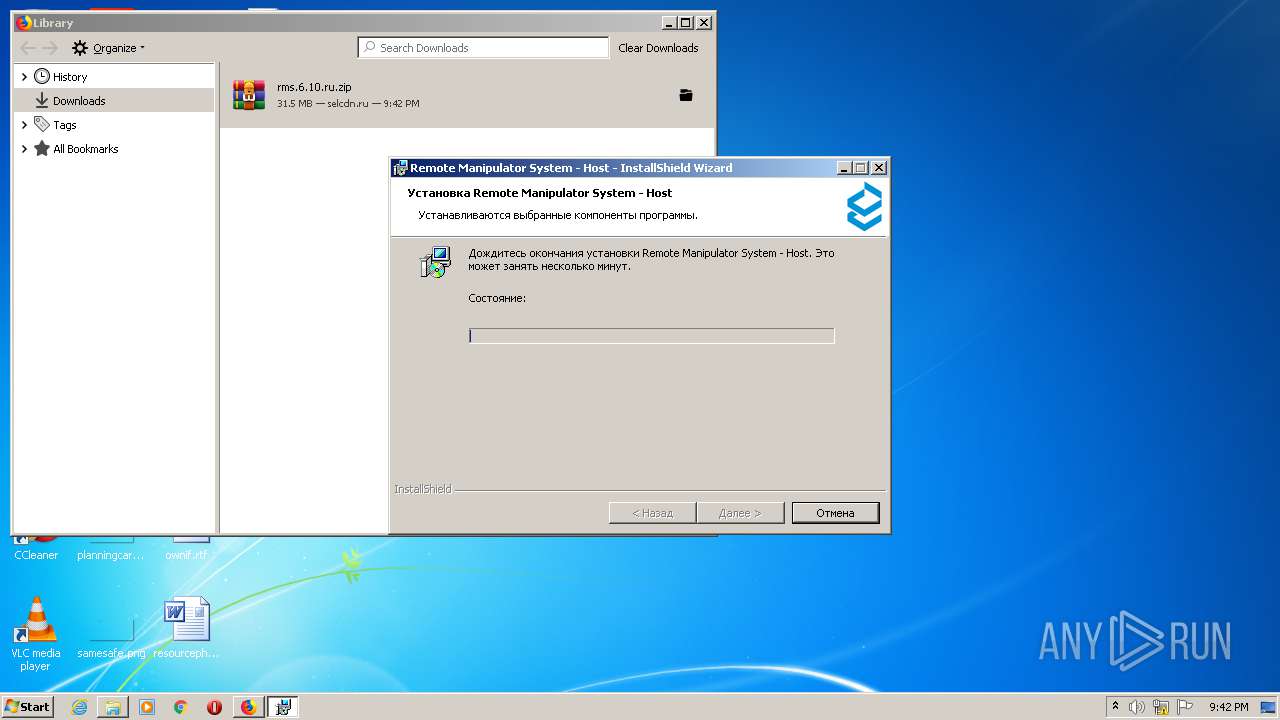Focus the Search Downloads field
The width and height of the screenshot is (1280, 720).
pos(483,48)
